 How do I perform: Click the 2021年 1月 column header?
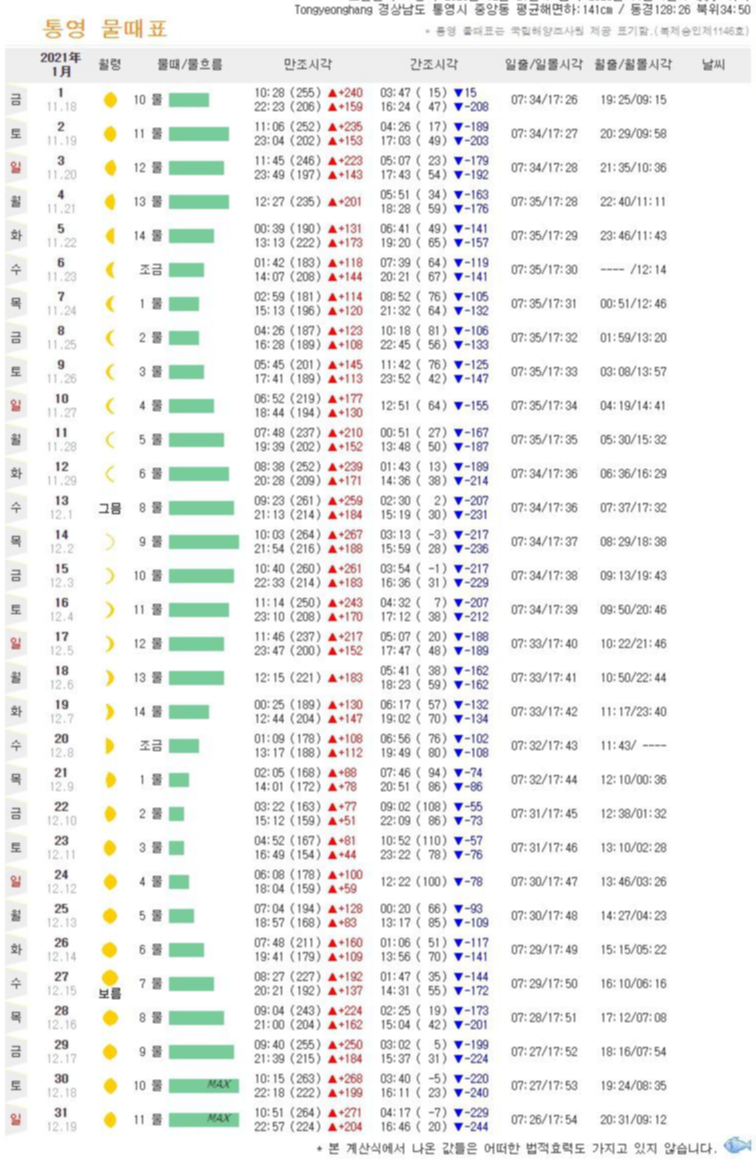pyautogui.click(x=61, y=65)
